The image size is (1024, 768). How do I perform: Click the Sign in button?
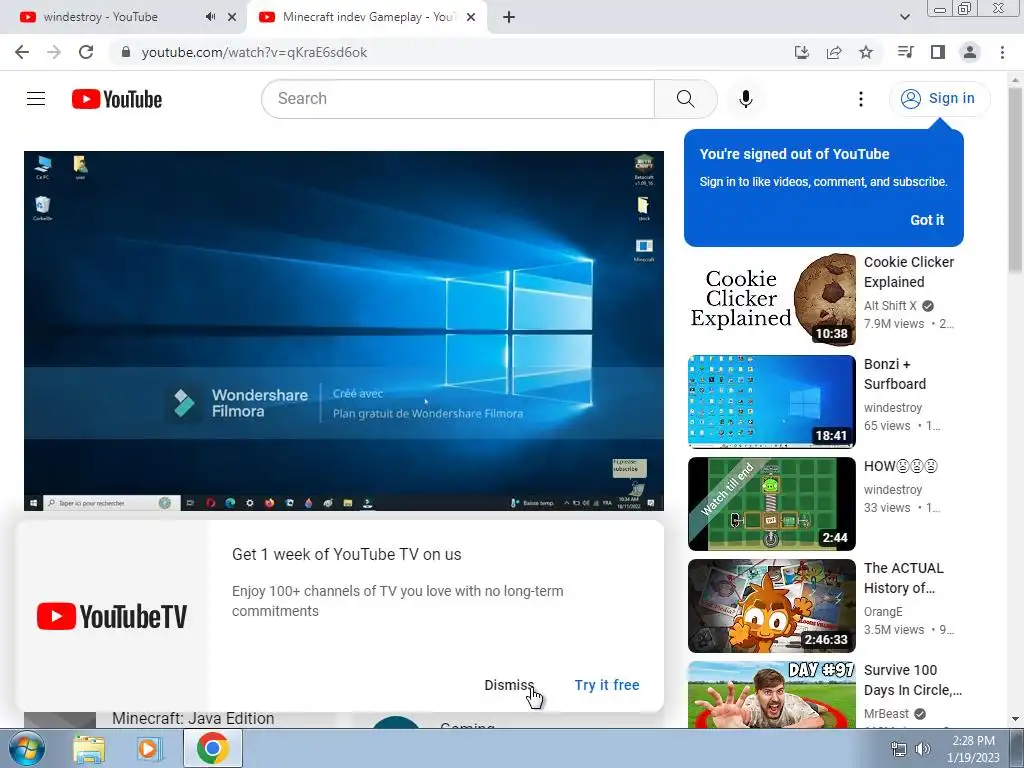(940, 99)
